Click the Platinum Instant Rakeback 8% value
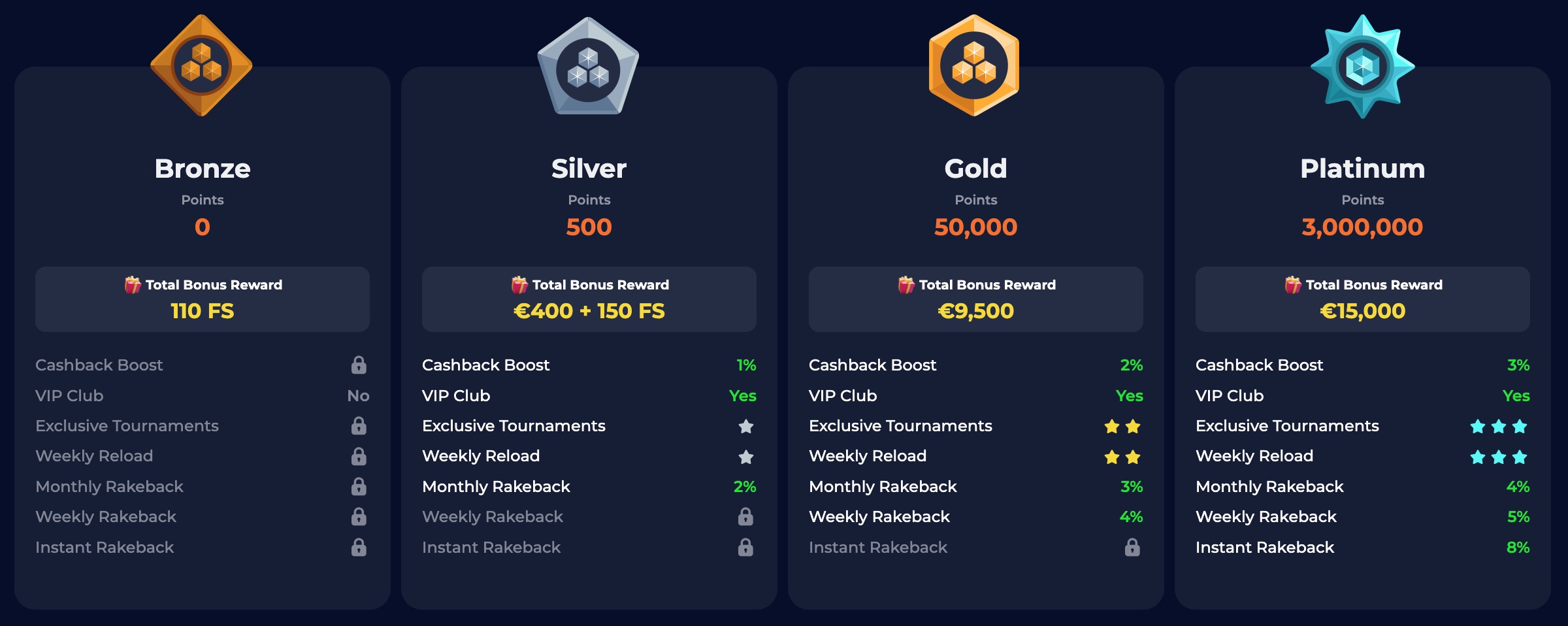This screenshot has width=1568, height=626. pos(1518,547)
